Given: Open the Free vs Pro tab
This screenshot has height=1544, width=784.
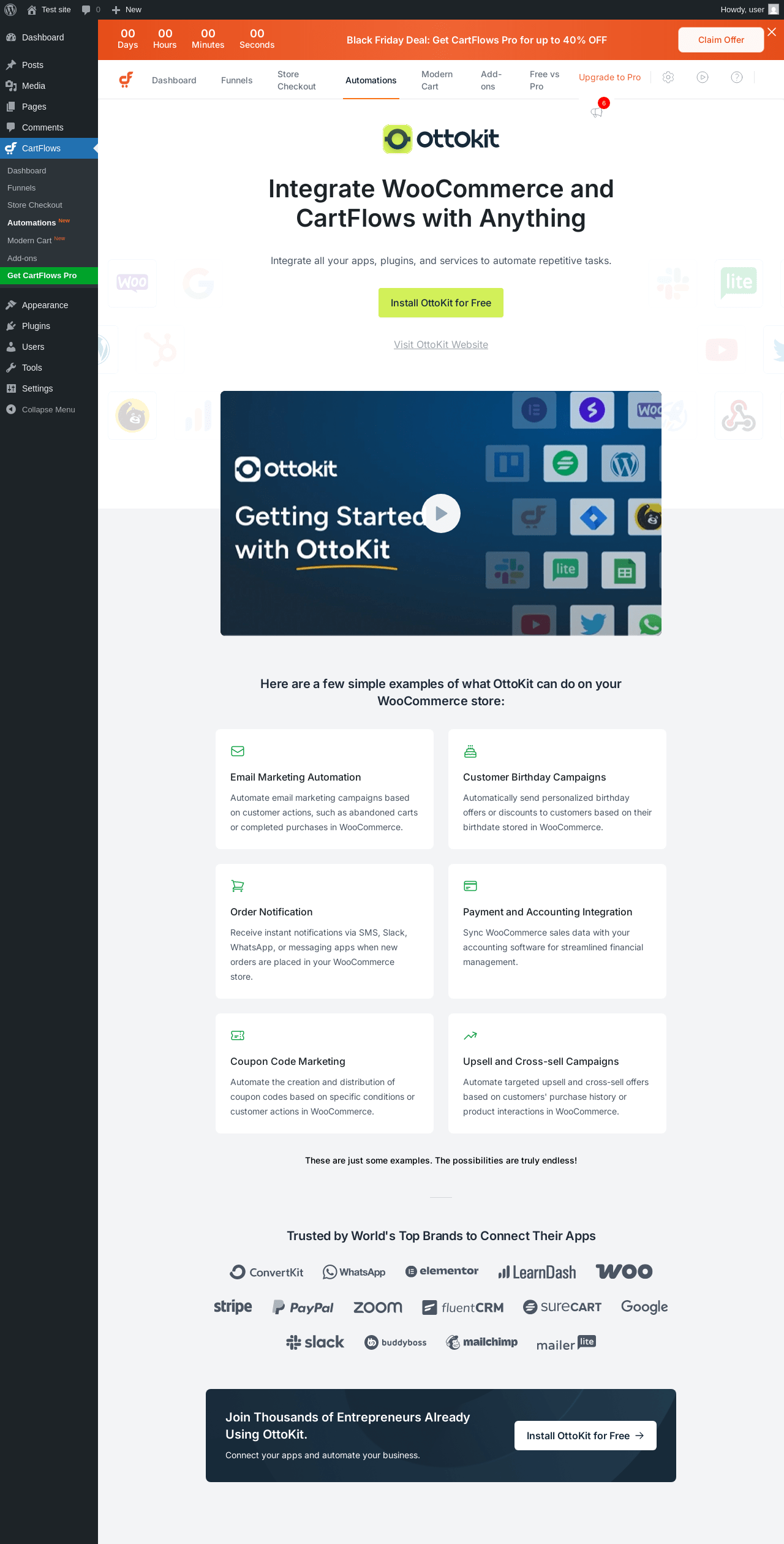Looking at the screenshot, I should tap(545, 80).
